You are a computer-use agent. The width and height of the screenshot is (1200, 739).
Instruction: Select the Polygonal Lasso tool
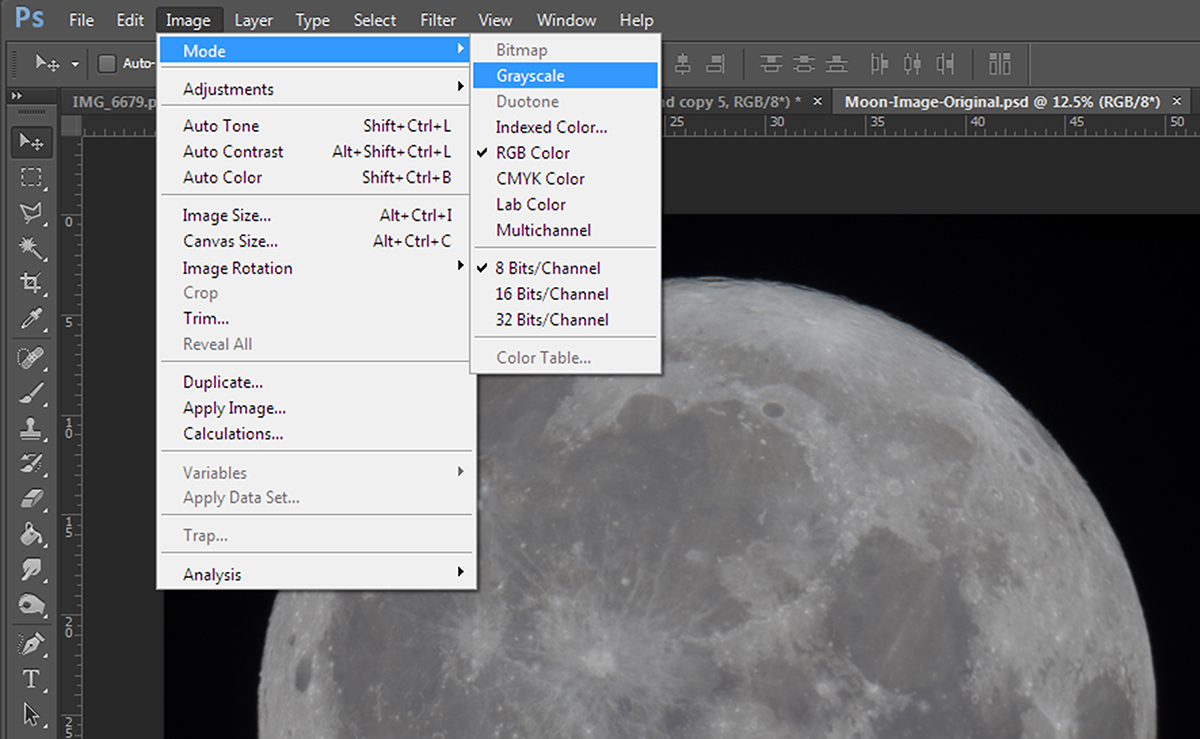tap(31, 213)
